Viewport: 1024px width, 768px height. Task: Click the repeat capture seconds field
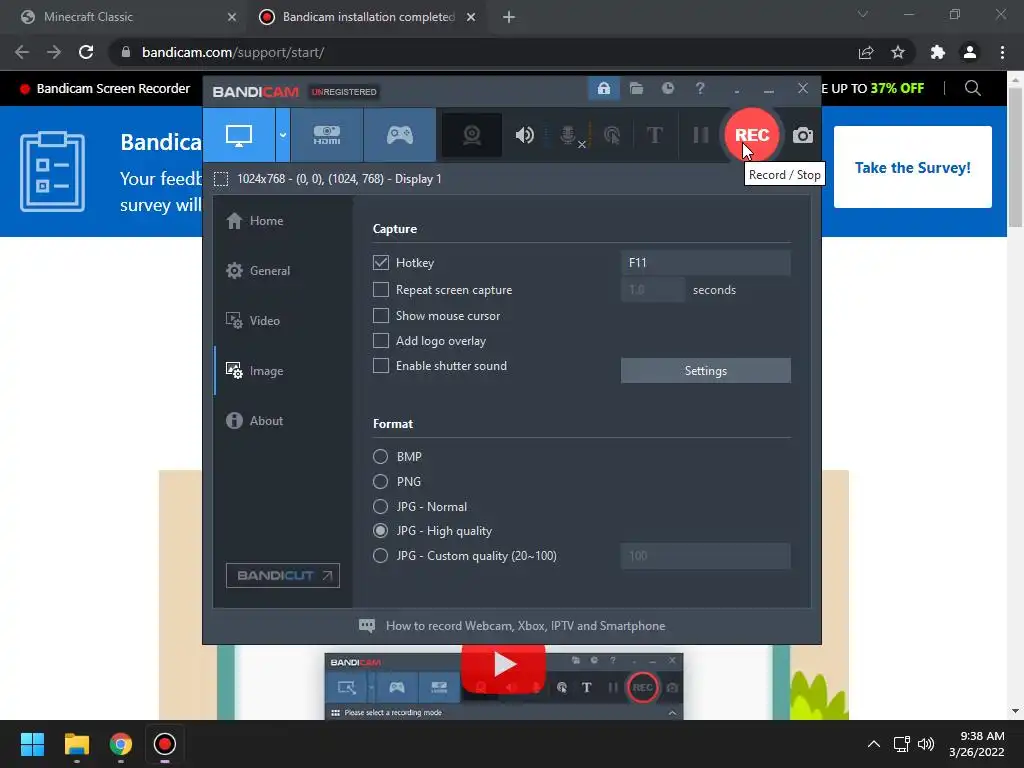653,289
